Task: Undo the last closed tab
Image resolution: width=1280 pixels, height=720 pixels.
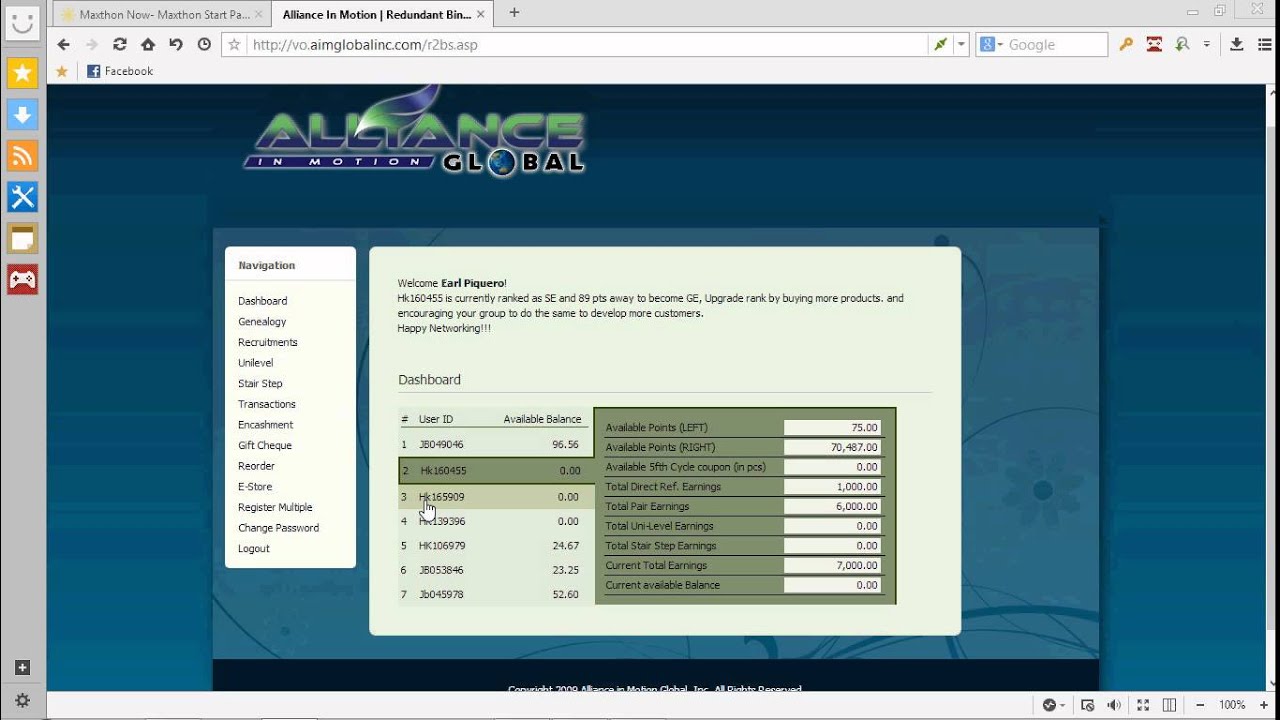Action: pyautogui.click(x=176, y=44)
